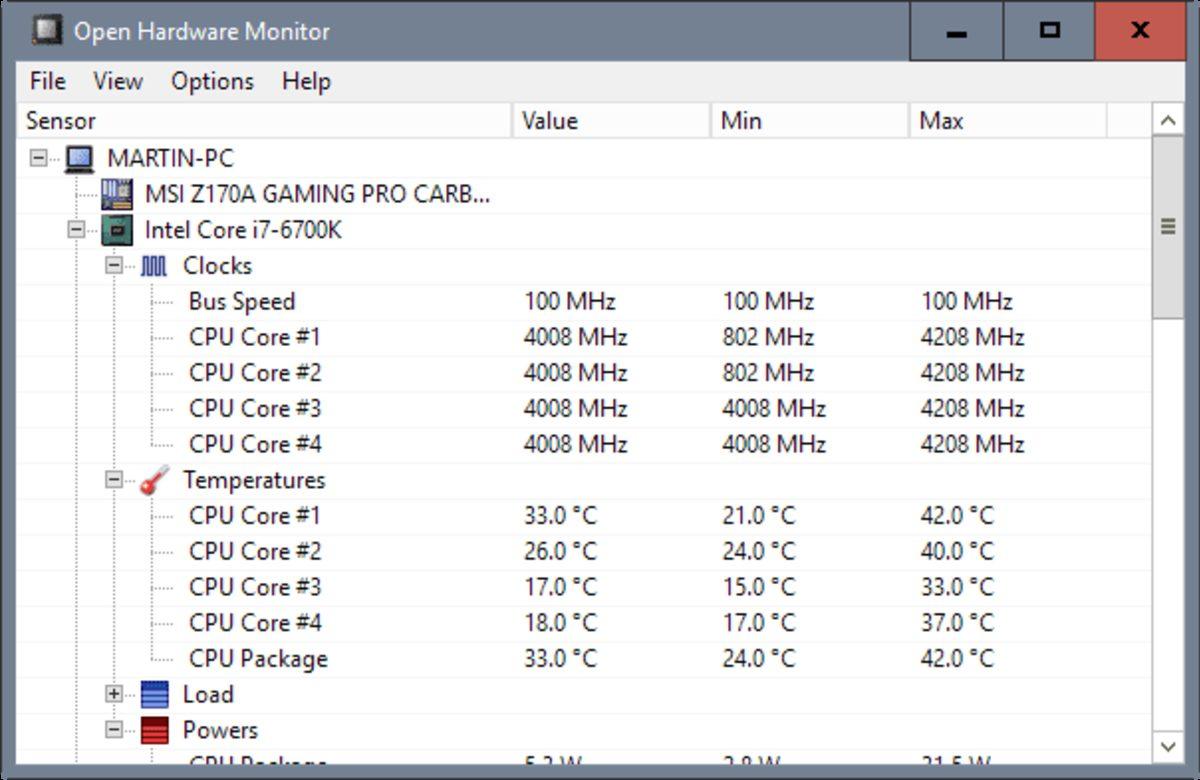1200x780 pixels.
Task: Click the red thermometer Temperatures icon
Action: click(154, 481)
